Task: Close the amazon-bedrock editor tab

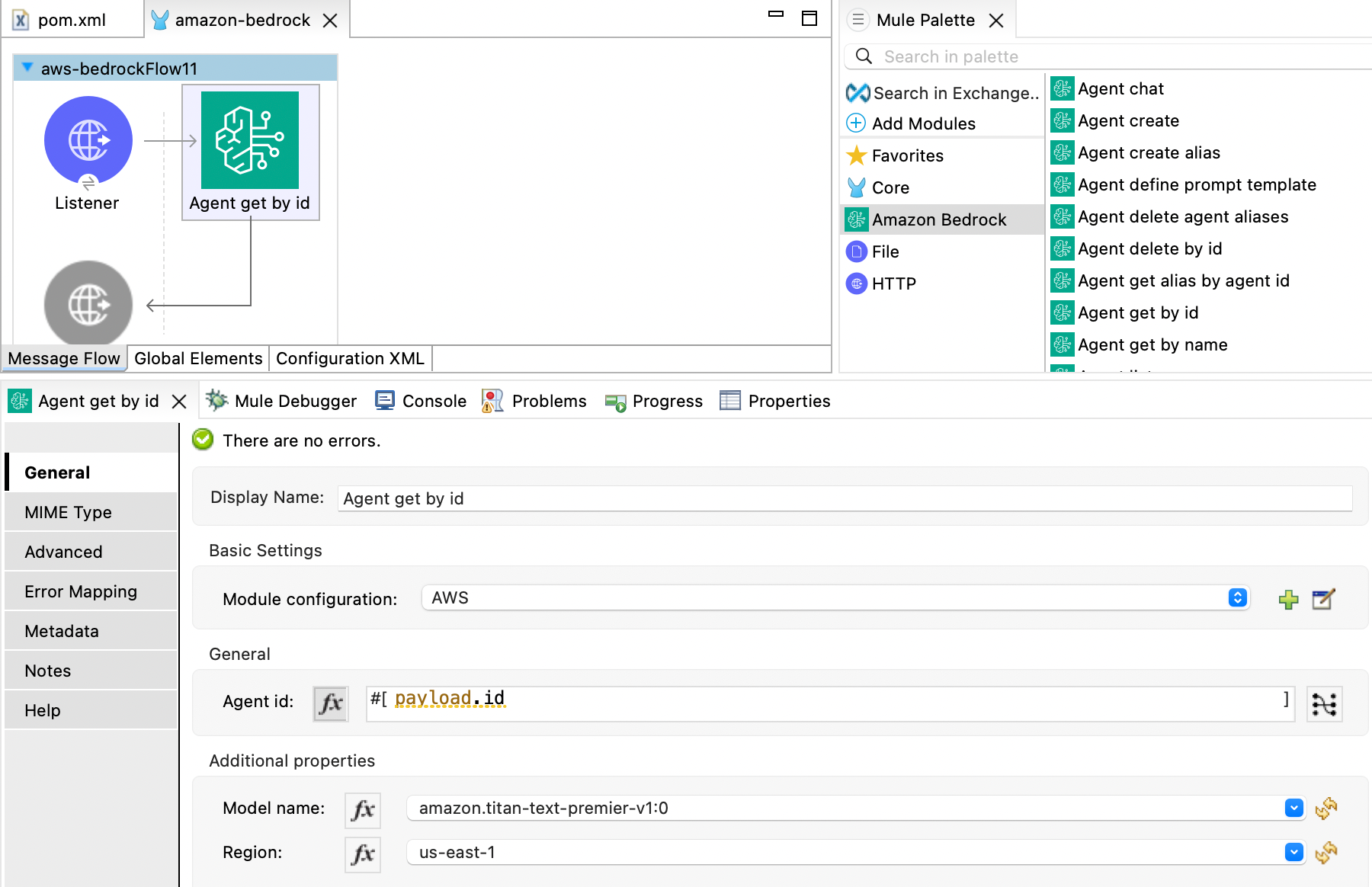Action: pyautogui.click(x=330, y=21)
